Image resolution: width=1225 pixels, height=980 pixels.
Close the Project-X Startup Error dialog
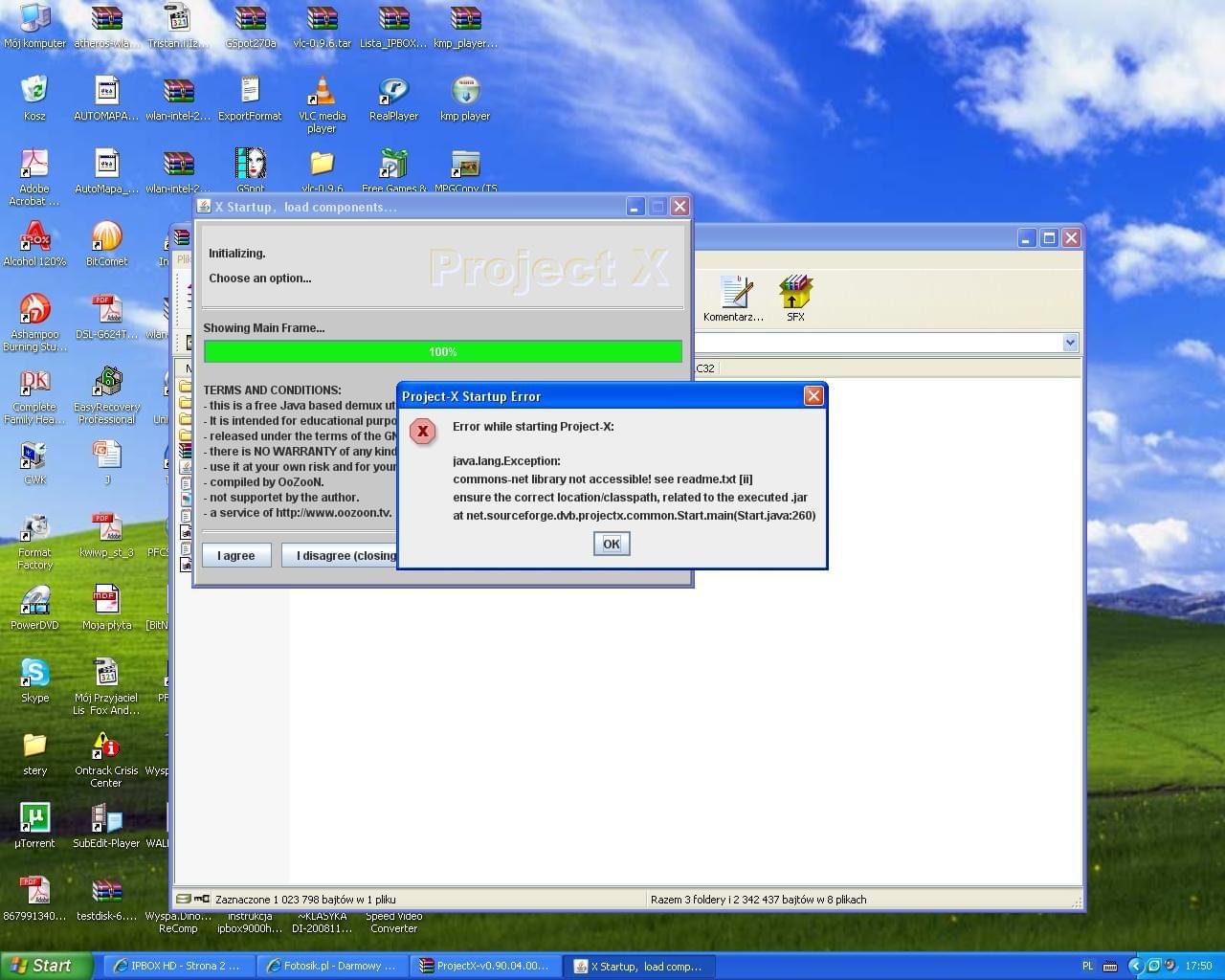tap(813, 396)
